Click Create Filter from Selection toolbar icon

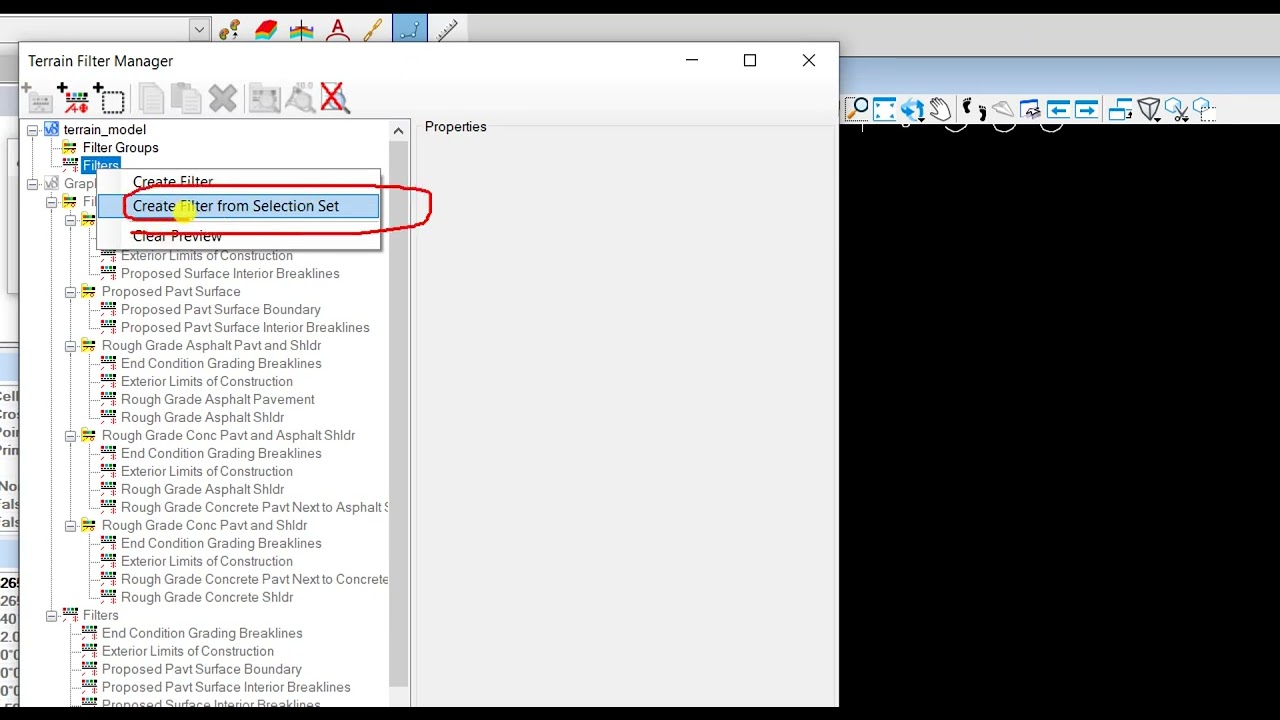pos(110,98)
